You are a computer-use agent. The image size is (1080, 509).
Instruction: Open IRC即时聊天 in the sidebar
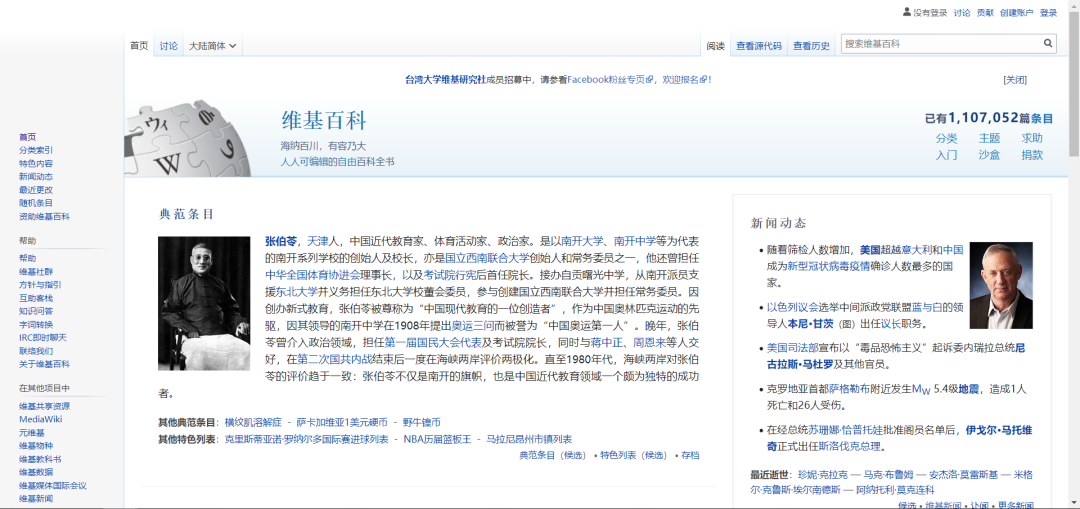[x=43, y=337]
